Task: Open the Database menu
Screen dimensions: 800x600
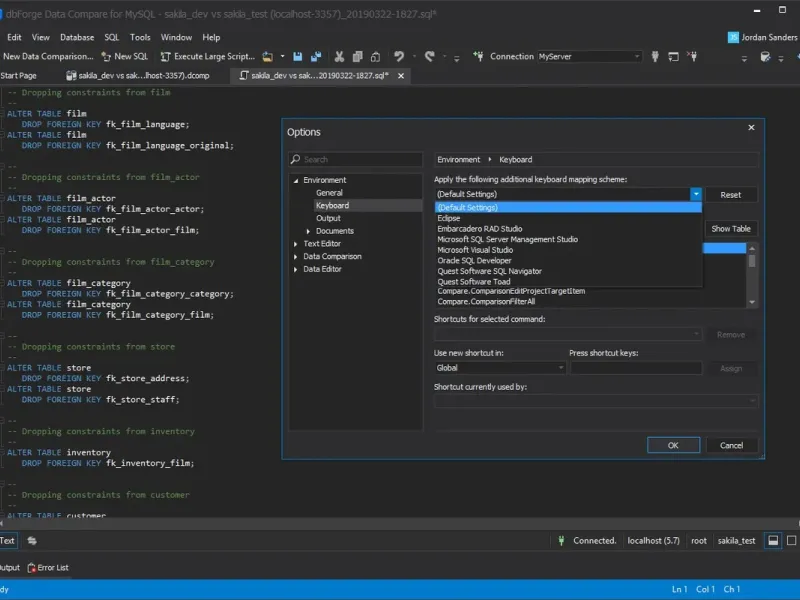Action: [x=77, y=37]
